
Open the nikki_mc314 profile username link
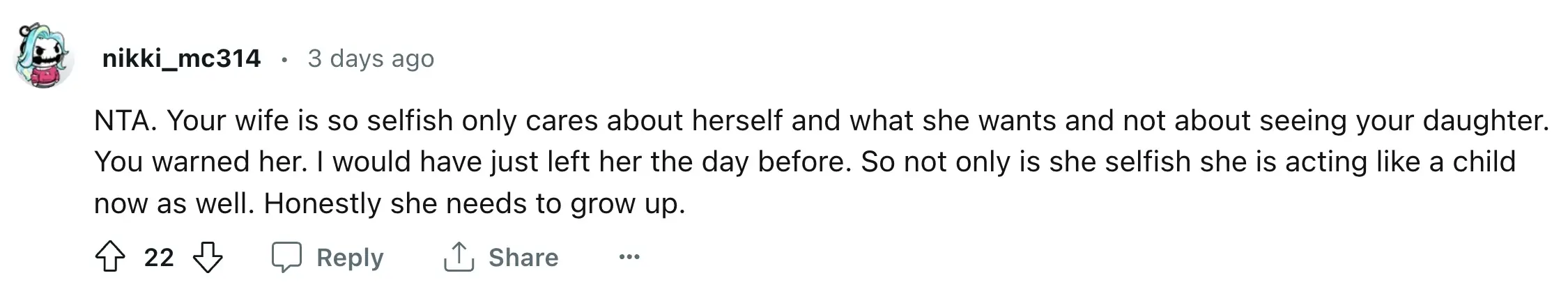[181, 59]
